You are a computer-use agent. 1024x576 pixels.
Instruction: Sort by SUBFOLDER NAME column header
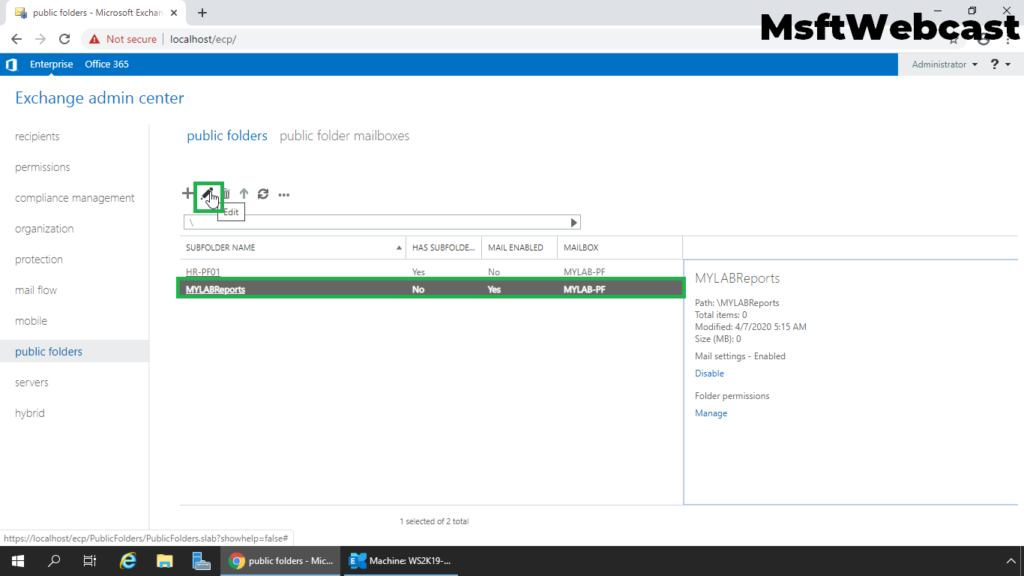[x=293, y=248]
